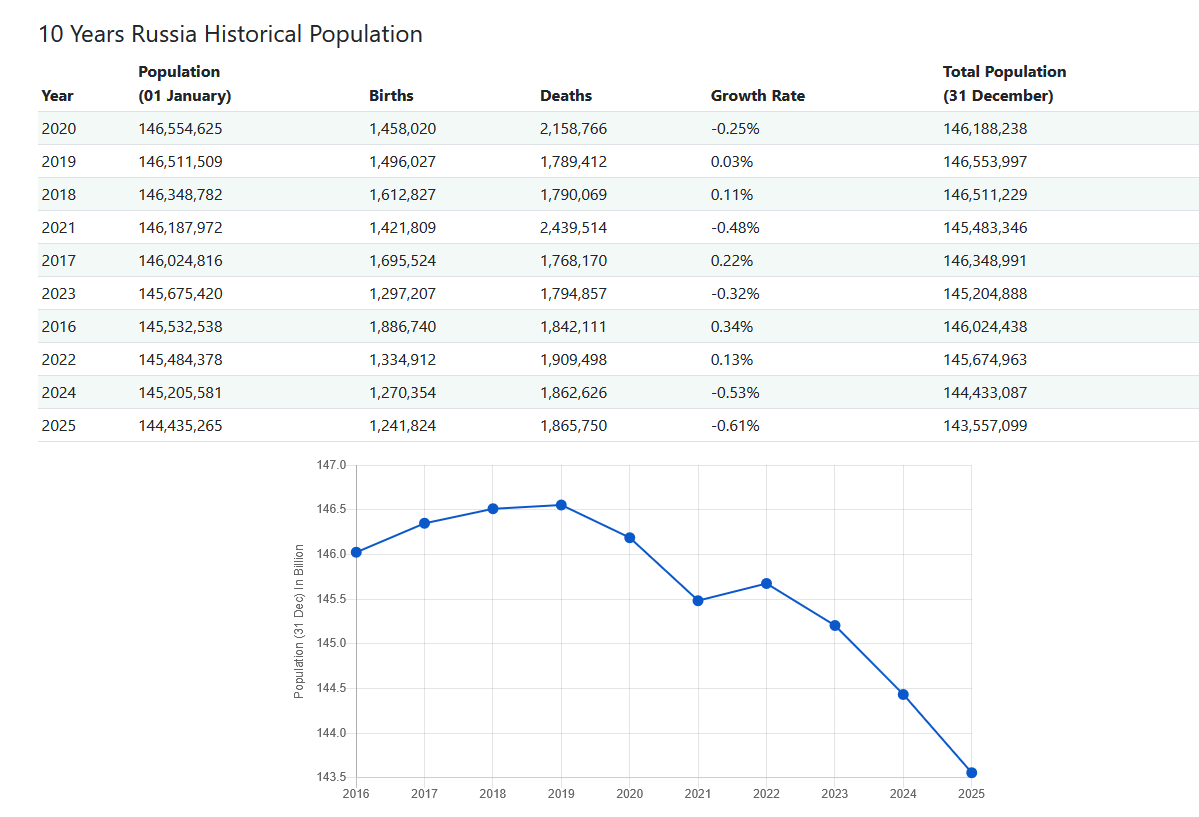
Task: Click the Deaths column header
Action: coord(566,96)
